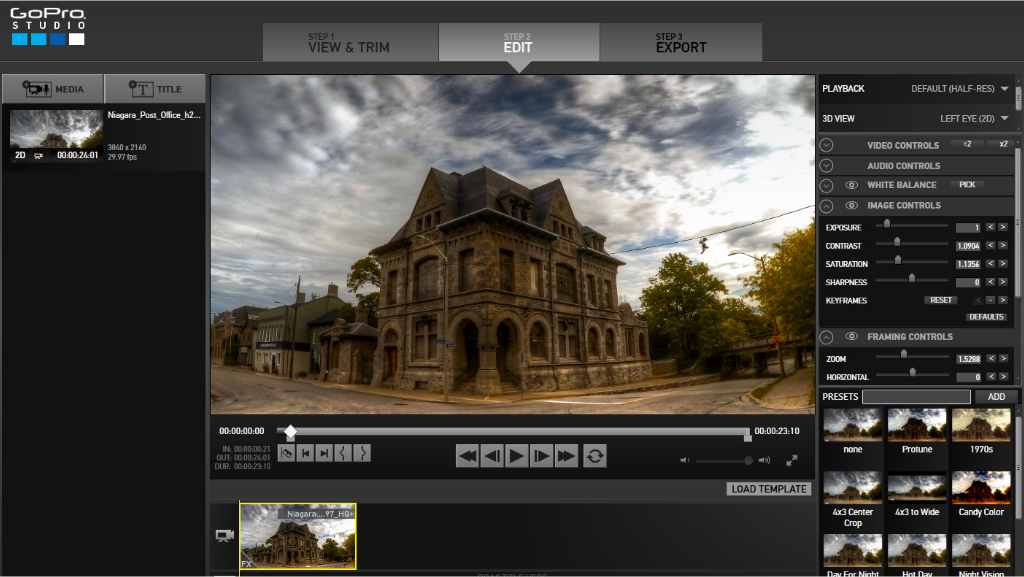
Task: Click the rewind button
Action: click(x=467, y=456)
